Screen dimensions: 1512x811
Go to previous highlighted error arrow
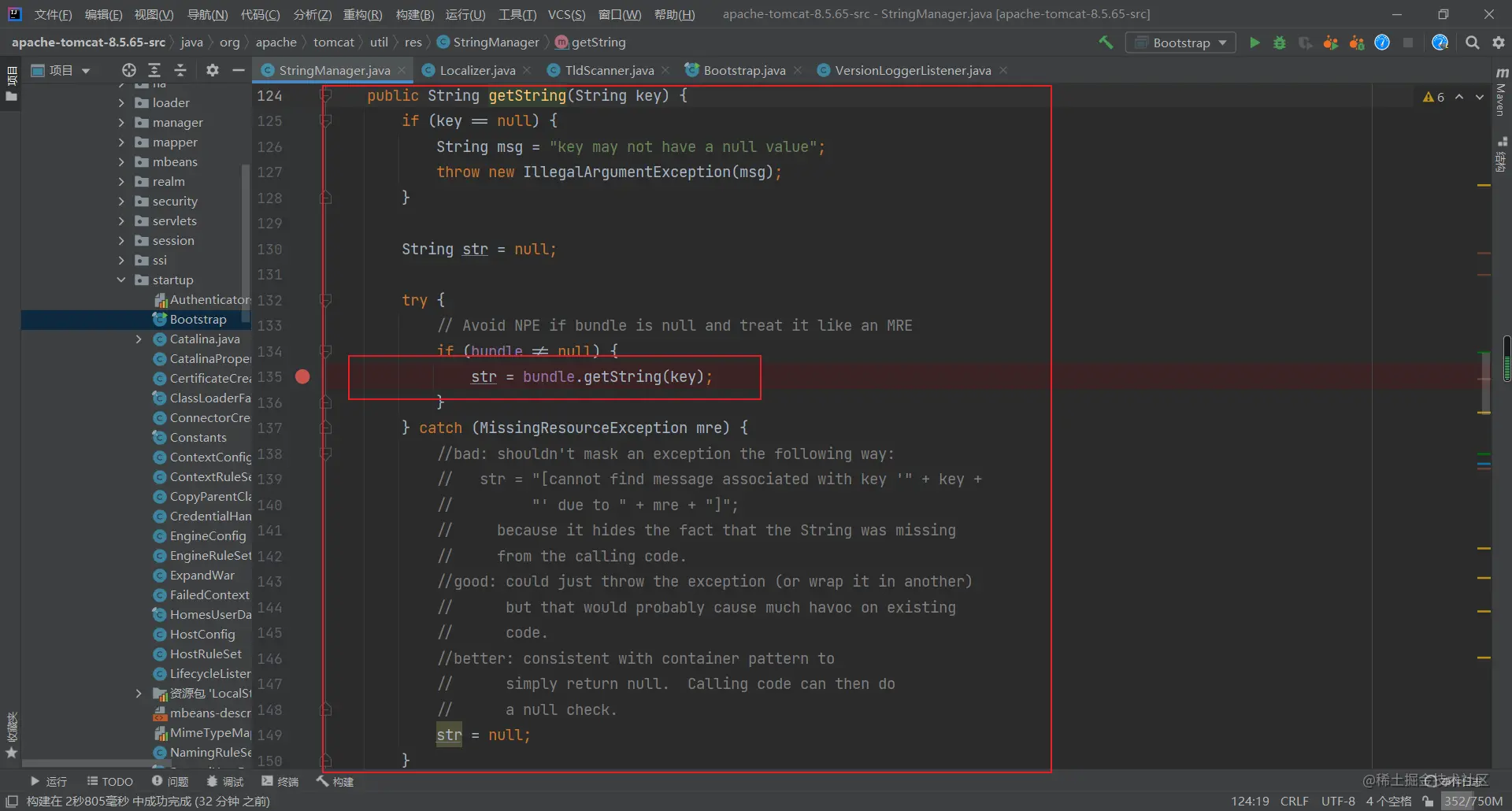click(1459, 97)
